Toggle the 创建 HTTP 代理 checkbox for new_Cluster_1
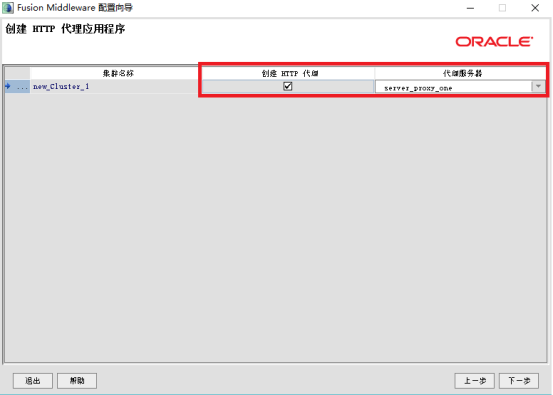553x395 pixels. (287, 86)
